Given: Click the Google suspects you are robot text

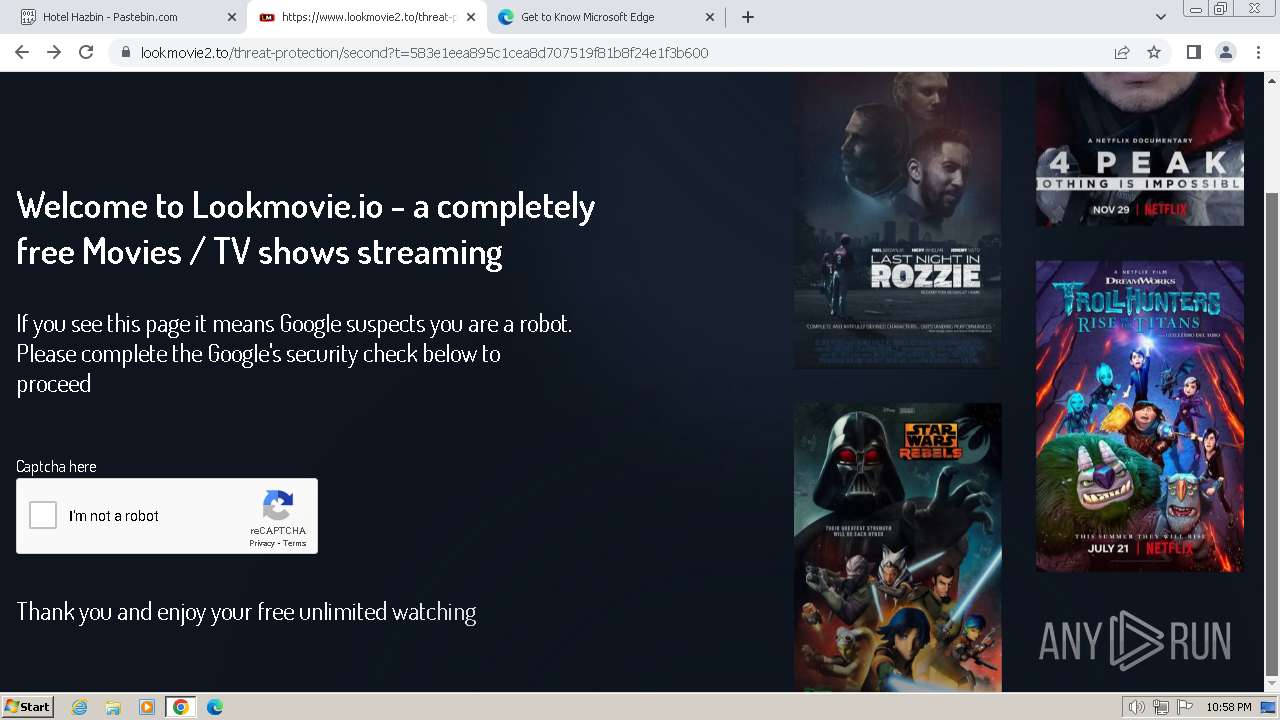Looking at the screenshot, I should [294, 353].
